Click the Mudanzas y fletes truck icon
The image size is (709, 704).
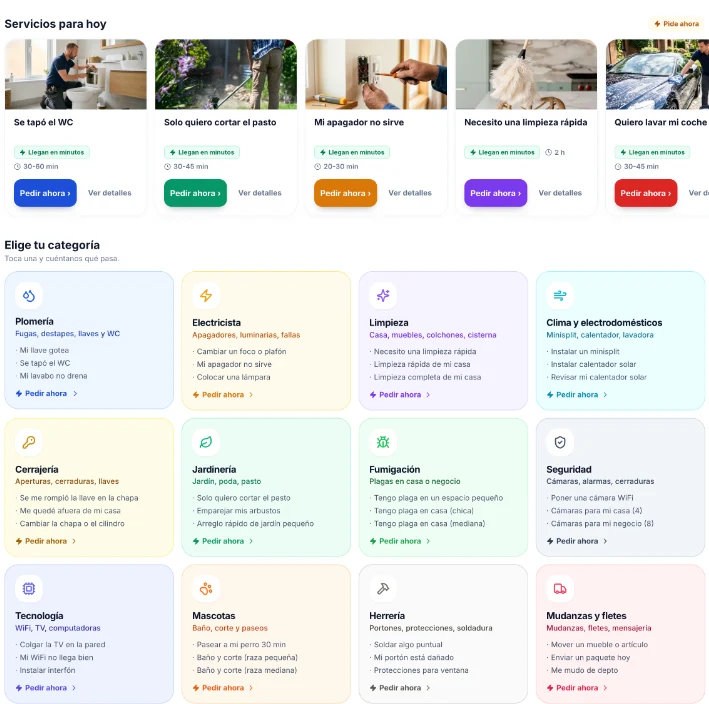560,588
